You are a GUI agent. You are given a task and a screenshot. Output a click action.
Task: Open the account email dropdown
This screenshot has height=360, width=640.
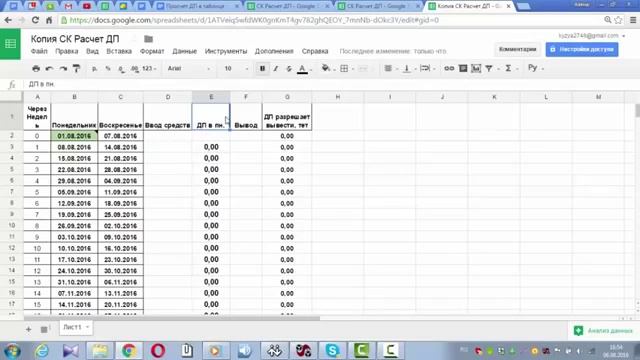pos(591,36)
